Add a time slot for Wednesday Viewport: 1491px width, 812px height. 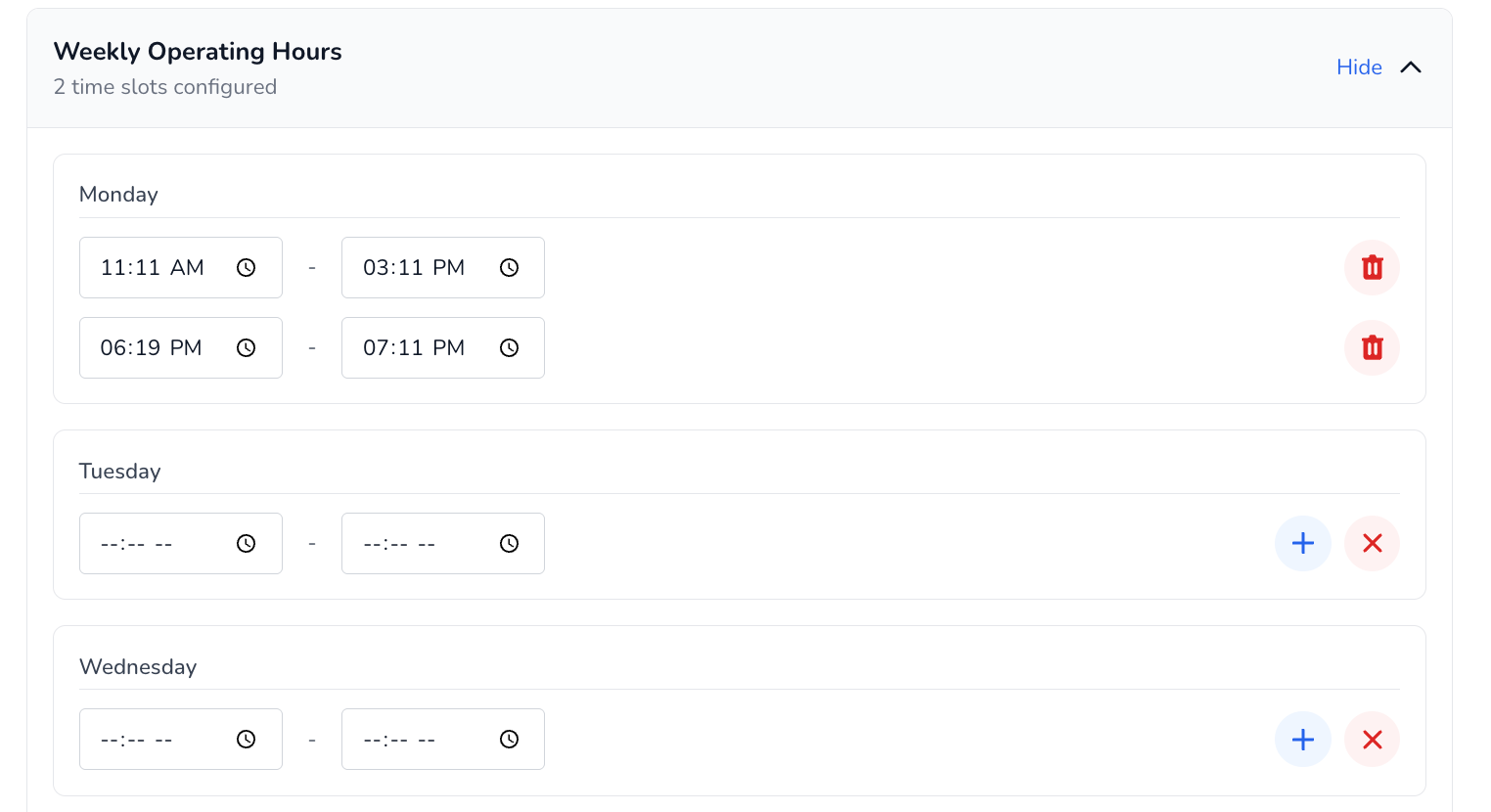point(1302,740)
